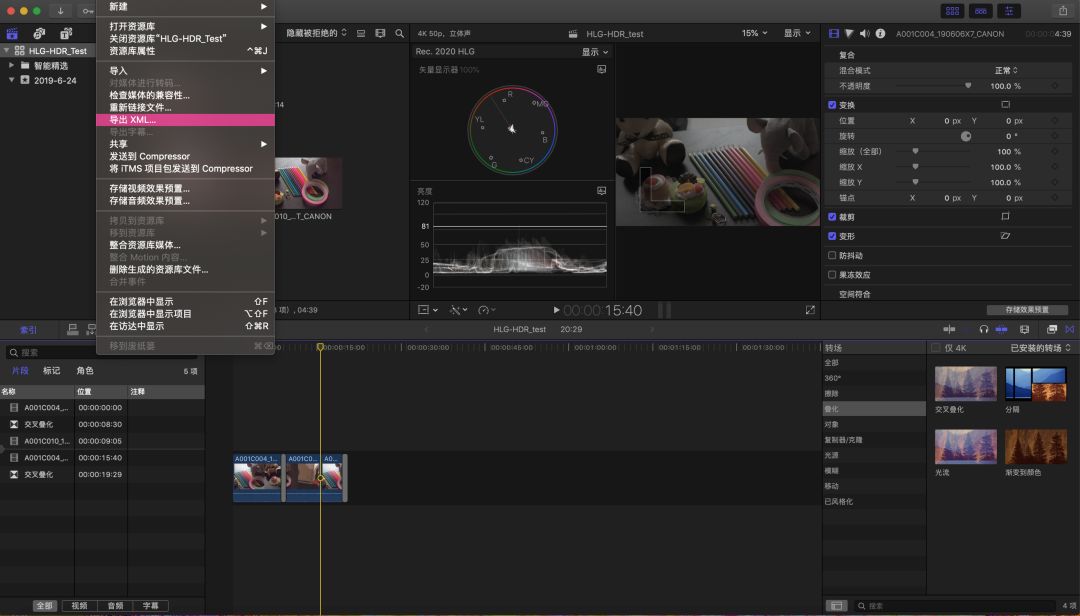Click the 视频 filter button in index

(x=79, y=606)
